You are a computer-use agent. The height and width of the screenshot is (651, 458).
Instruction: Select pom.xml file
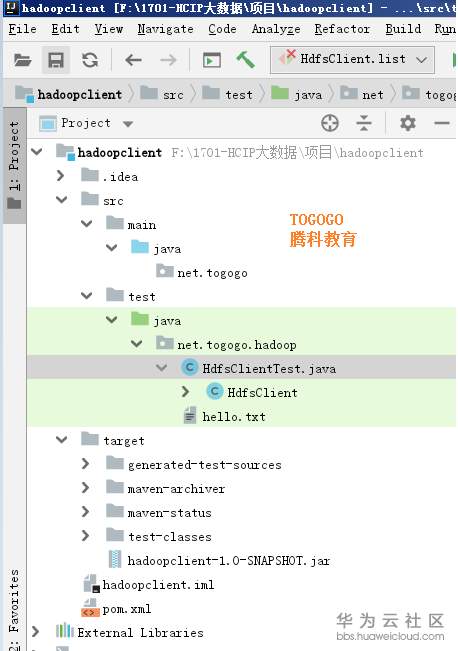127,609
